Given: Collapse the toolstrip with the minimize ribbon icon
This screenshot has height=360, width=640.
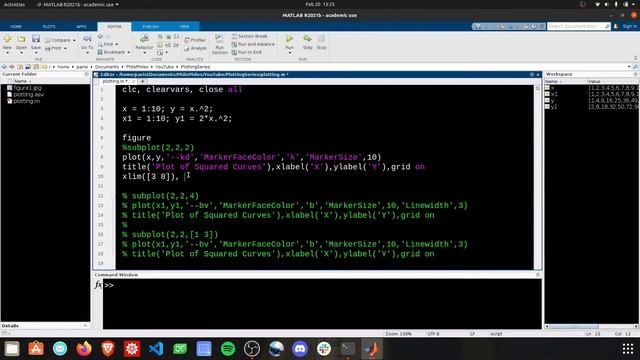Looking at the screenshot, I should pos(636,58).
